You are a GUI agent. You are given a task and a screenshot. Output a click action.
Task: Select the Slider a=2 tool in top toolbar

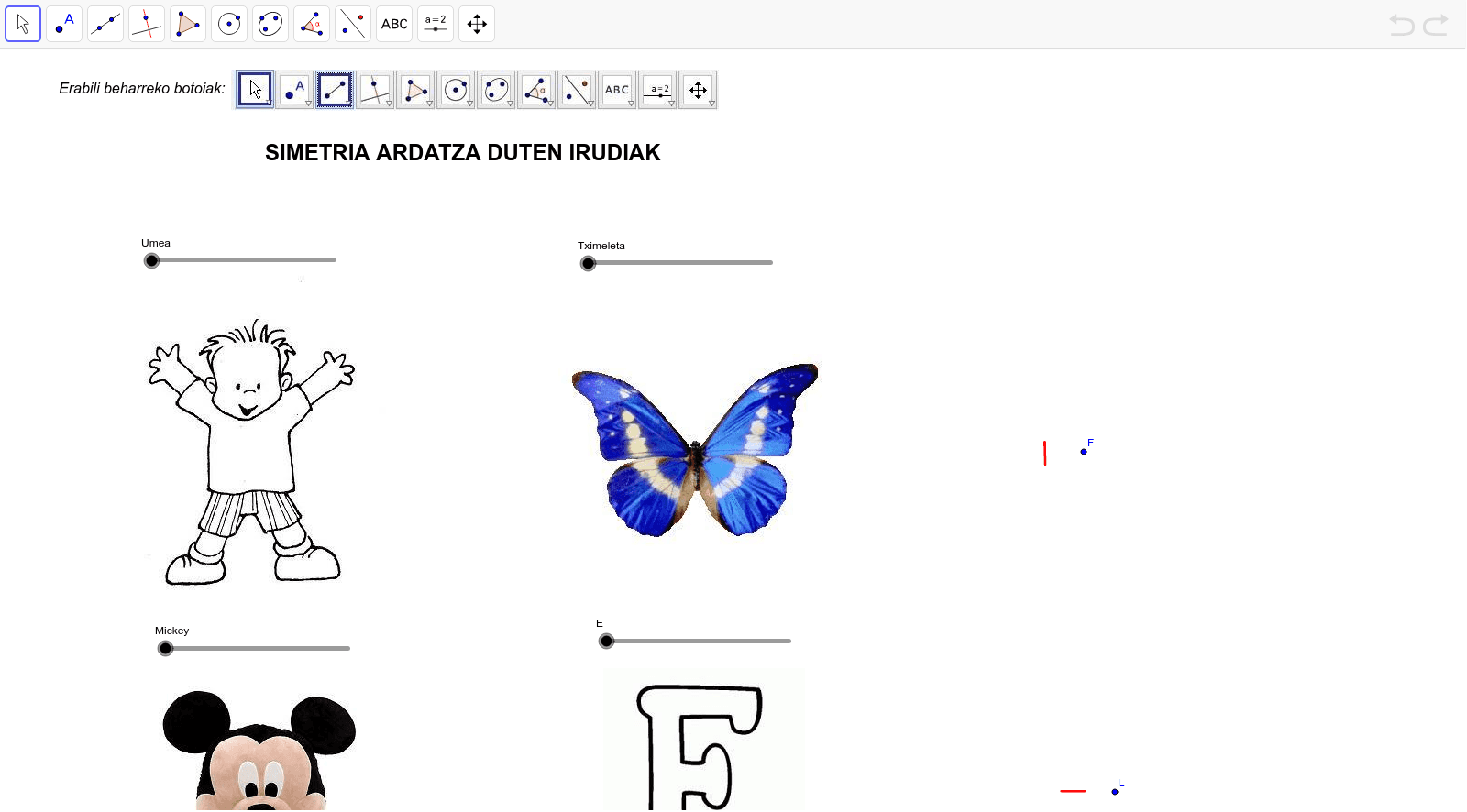click(436, 24)
